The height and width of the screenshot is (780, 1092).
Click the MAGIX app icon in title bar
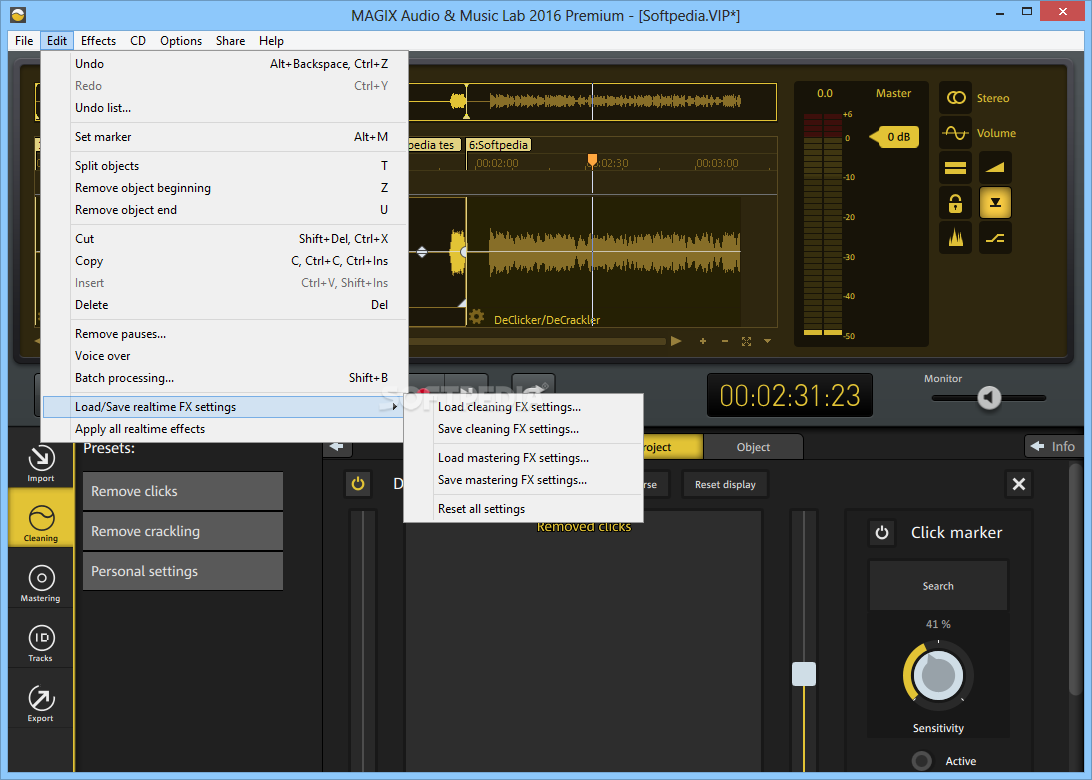coord(18,15)
